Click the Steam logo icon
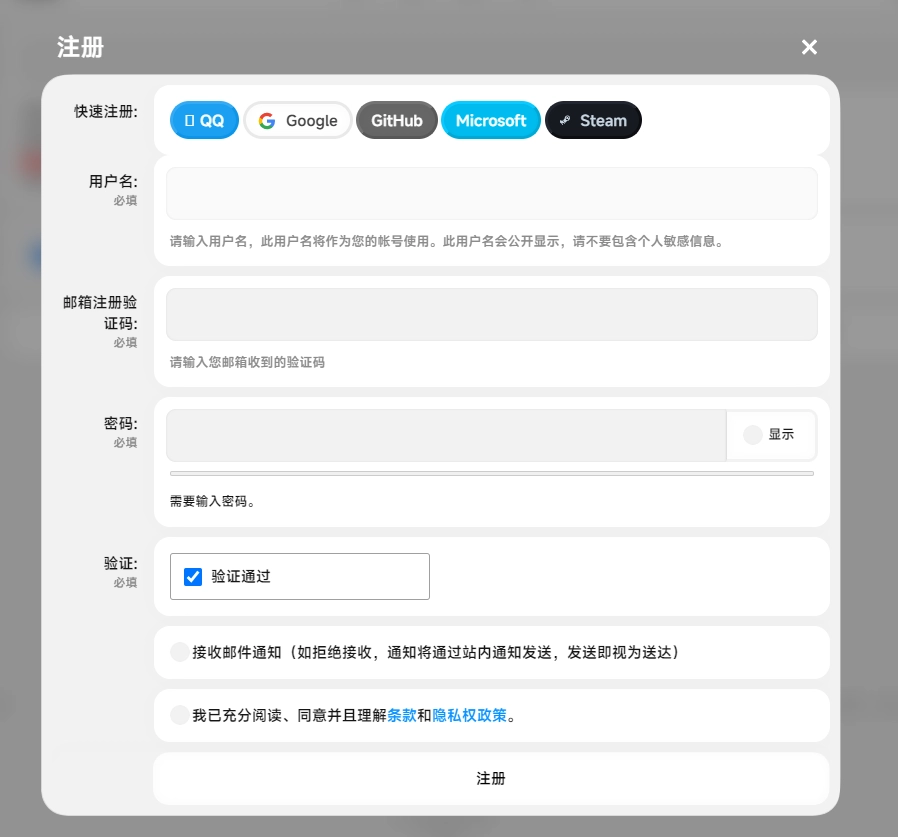This screenshot has width=898, height=837. [565, 121]
